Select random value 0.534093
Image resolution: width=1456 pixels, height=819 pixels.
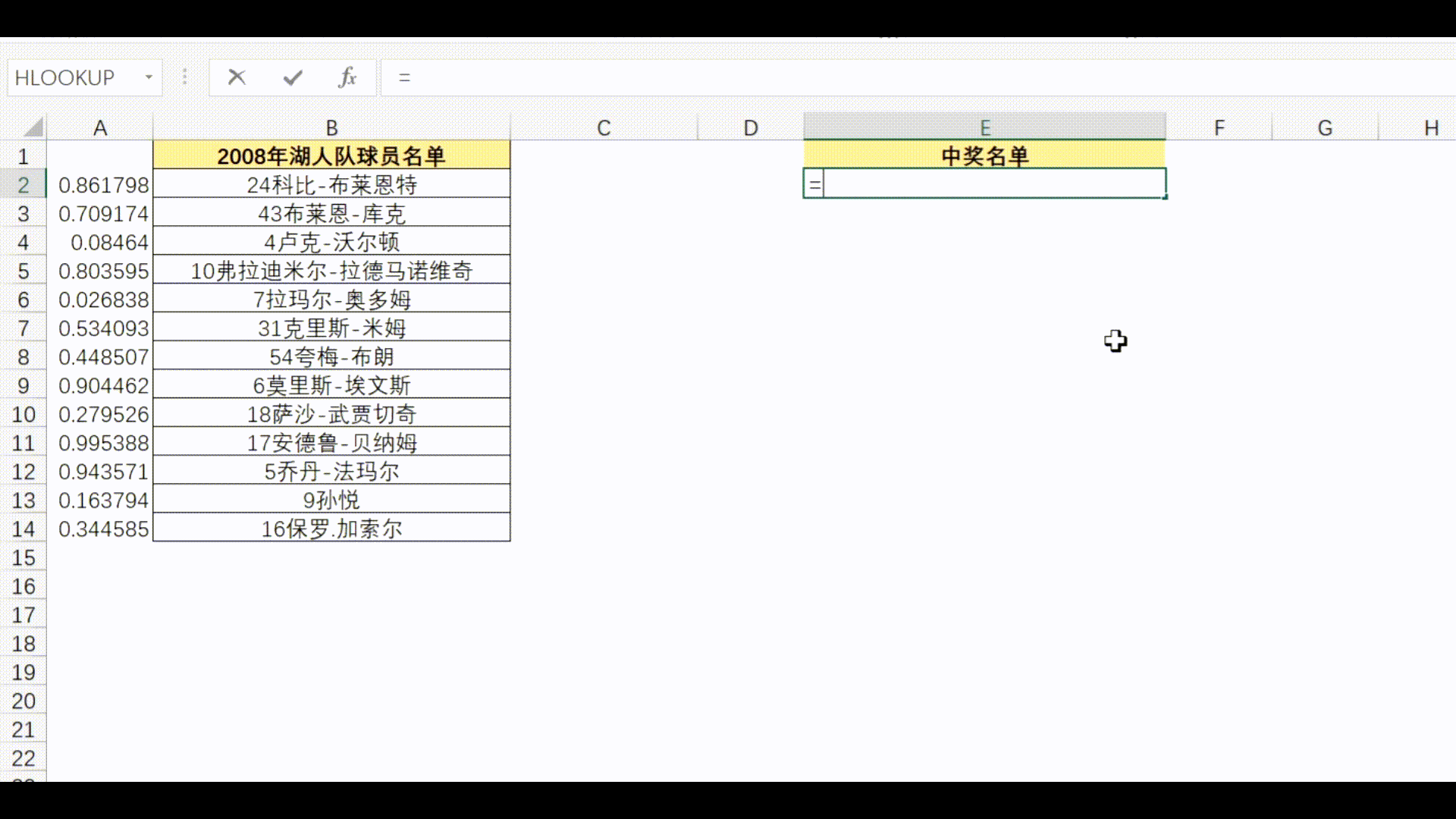100,328
